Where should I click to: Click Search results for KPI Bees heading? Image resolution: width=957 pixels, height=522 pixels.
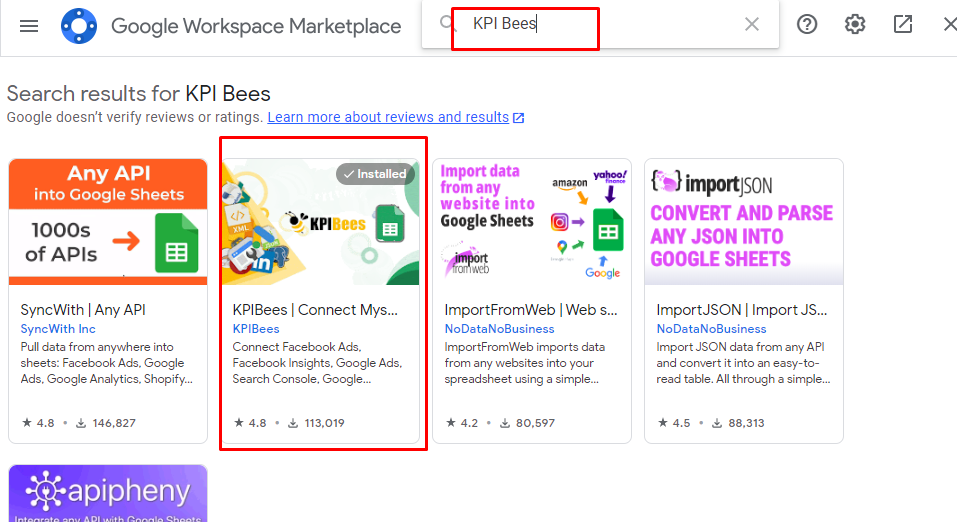pos(139,94)
